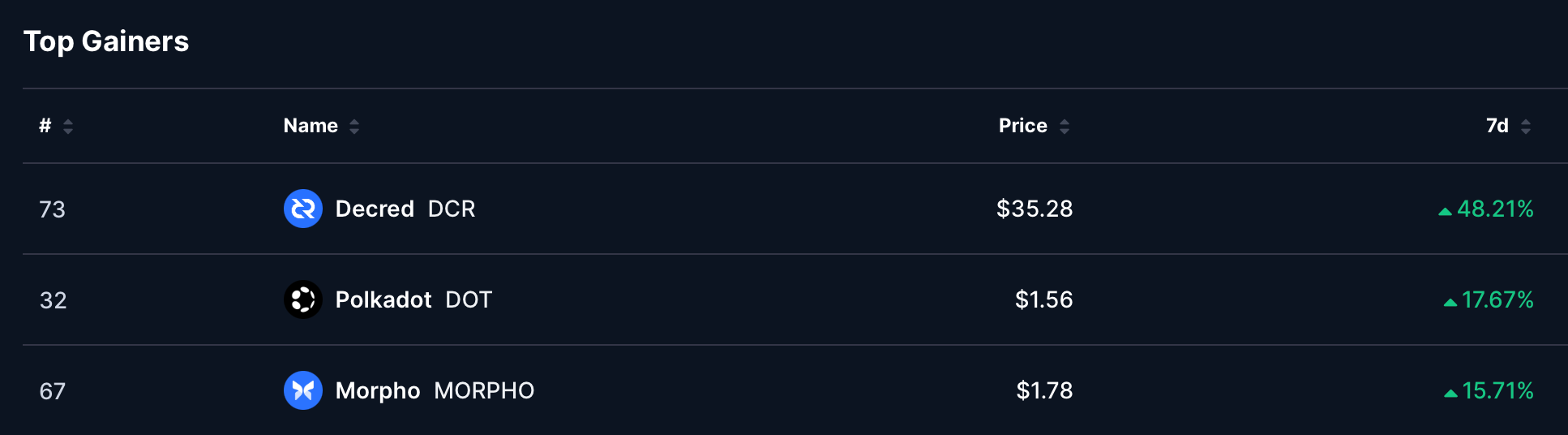Click rank number 67 for Morpho

coord(53,391)
